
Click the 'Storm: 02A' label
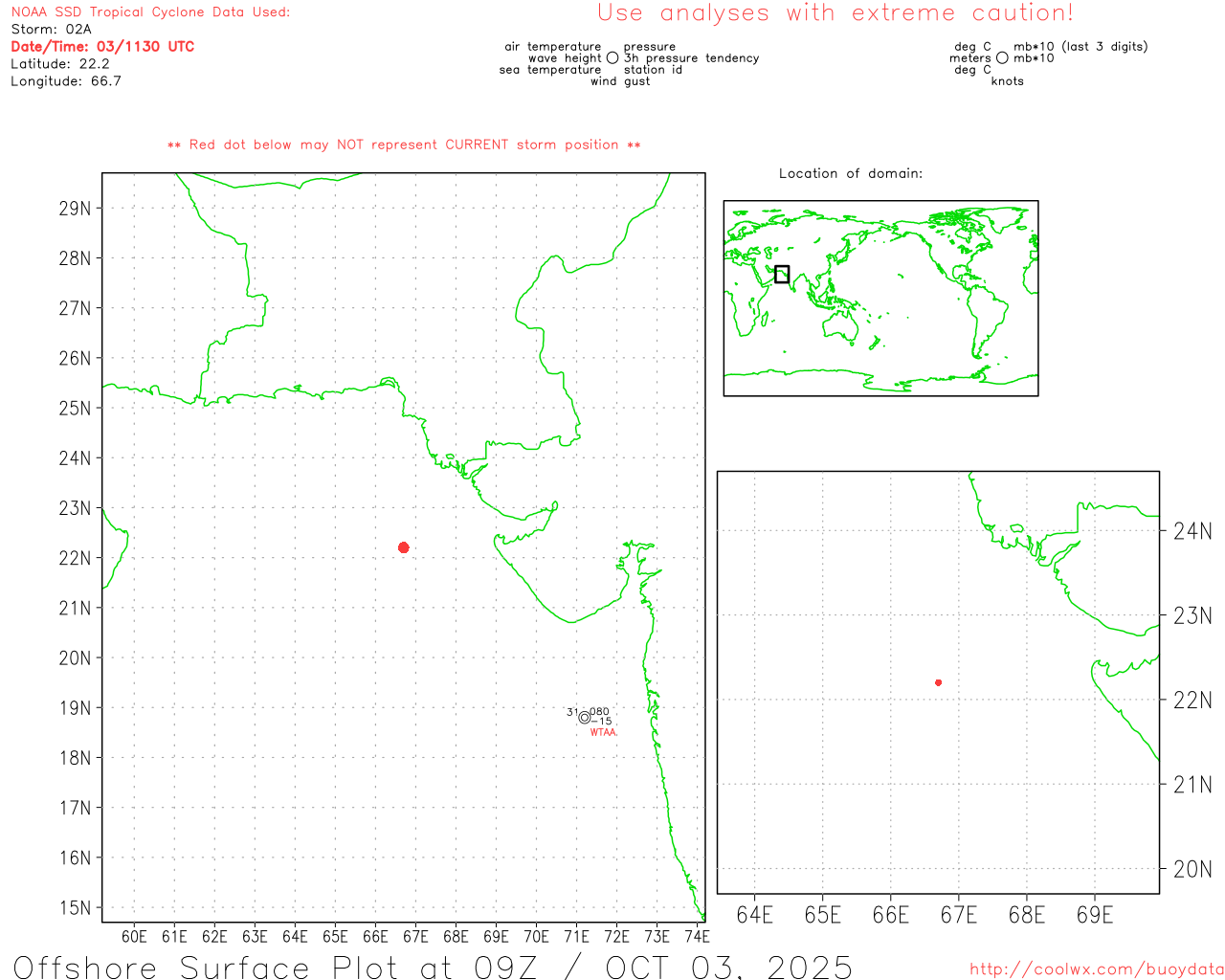click(51, 30)
